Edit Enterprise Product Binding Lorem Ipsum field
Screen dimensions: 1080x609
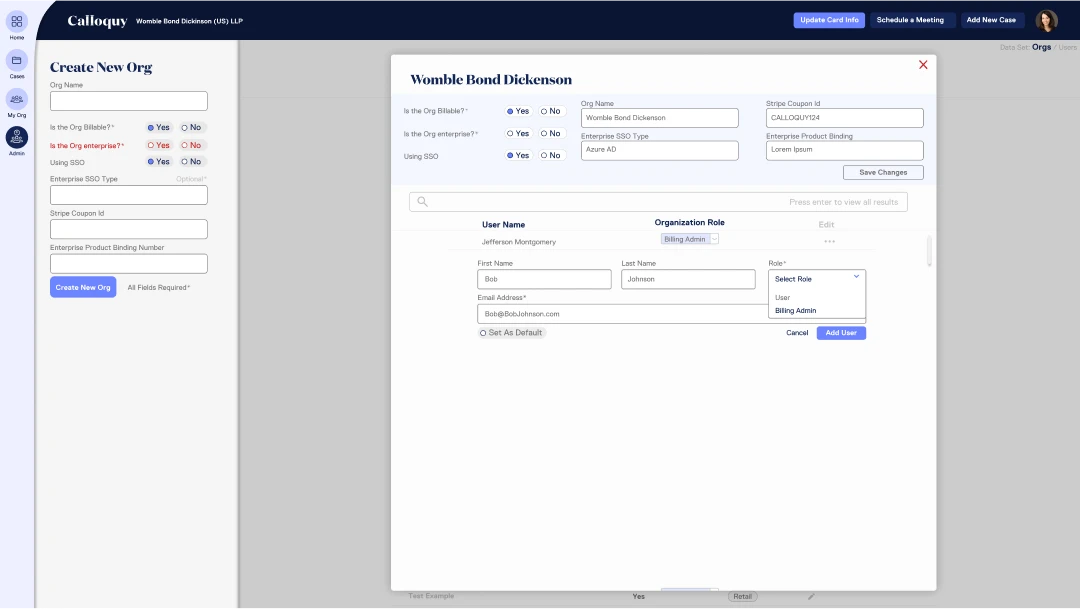[x=844, y=150]
